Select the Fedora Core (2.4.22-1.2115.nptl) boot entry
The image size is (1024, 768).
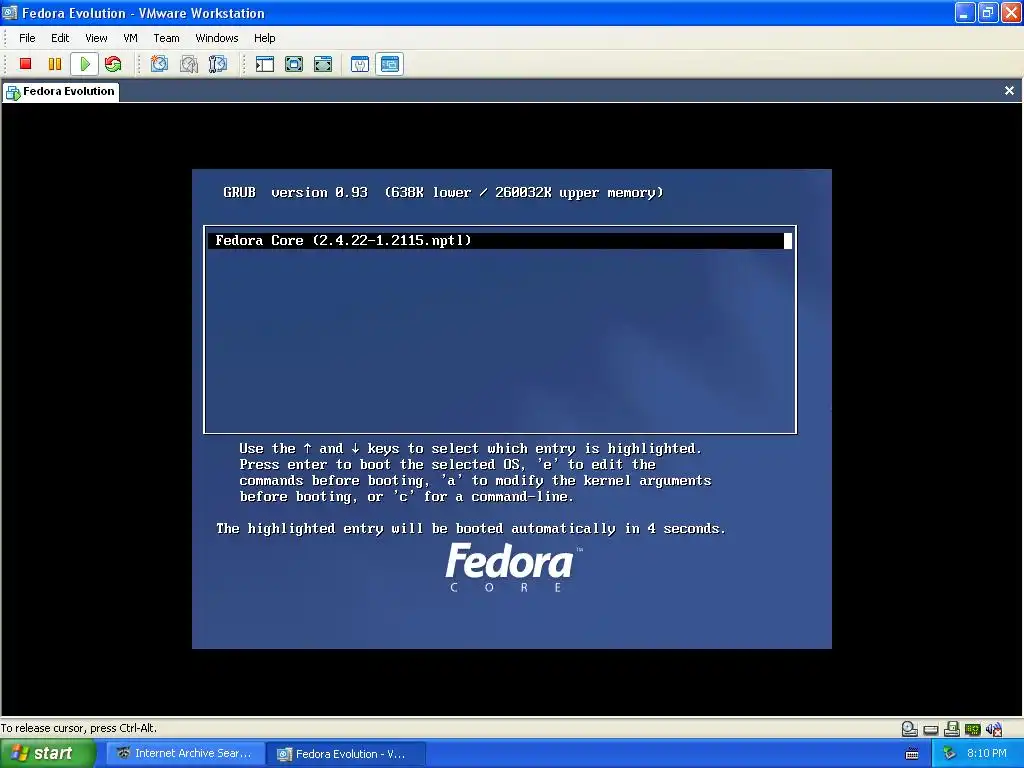(x=500, y=240)
